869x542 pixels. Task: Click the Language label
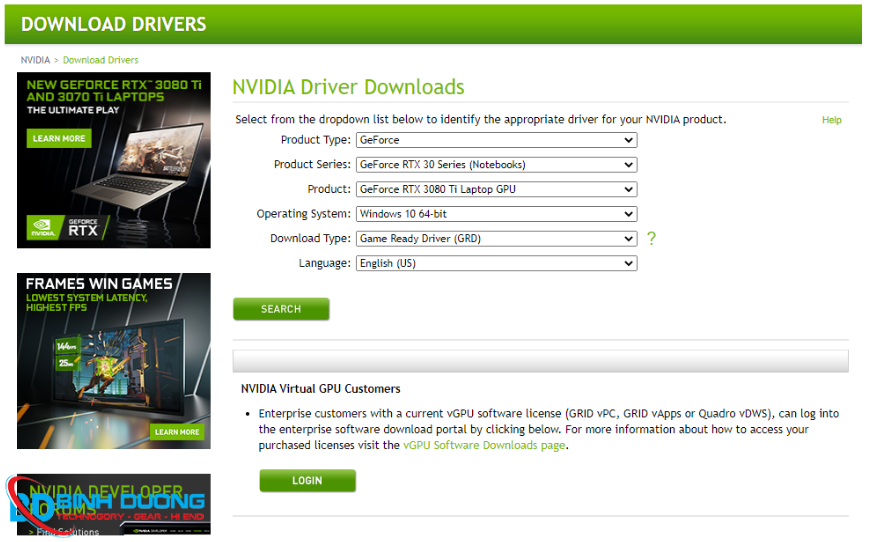pos(325,263)
